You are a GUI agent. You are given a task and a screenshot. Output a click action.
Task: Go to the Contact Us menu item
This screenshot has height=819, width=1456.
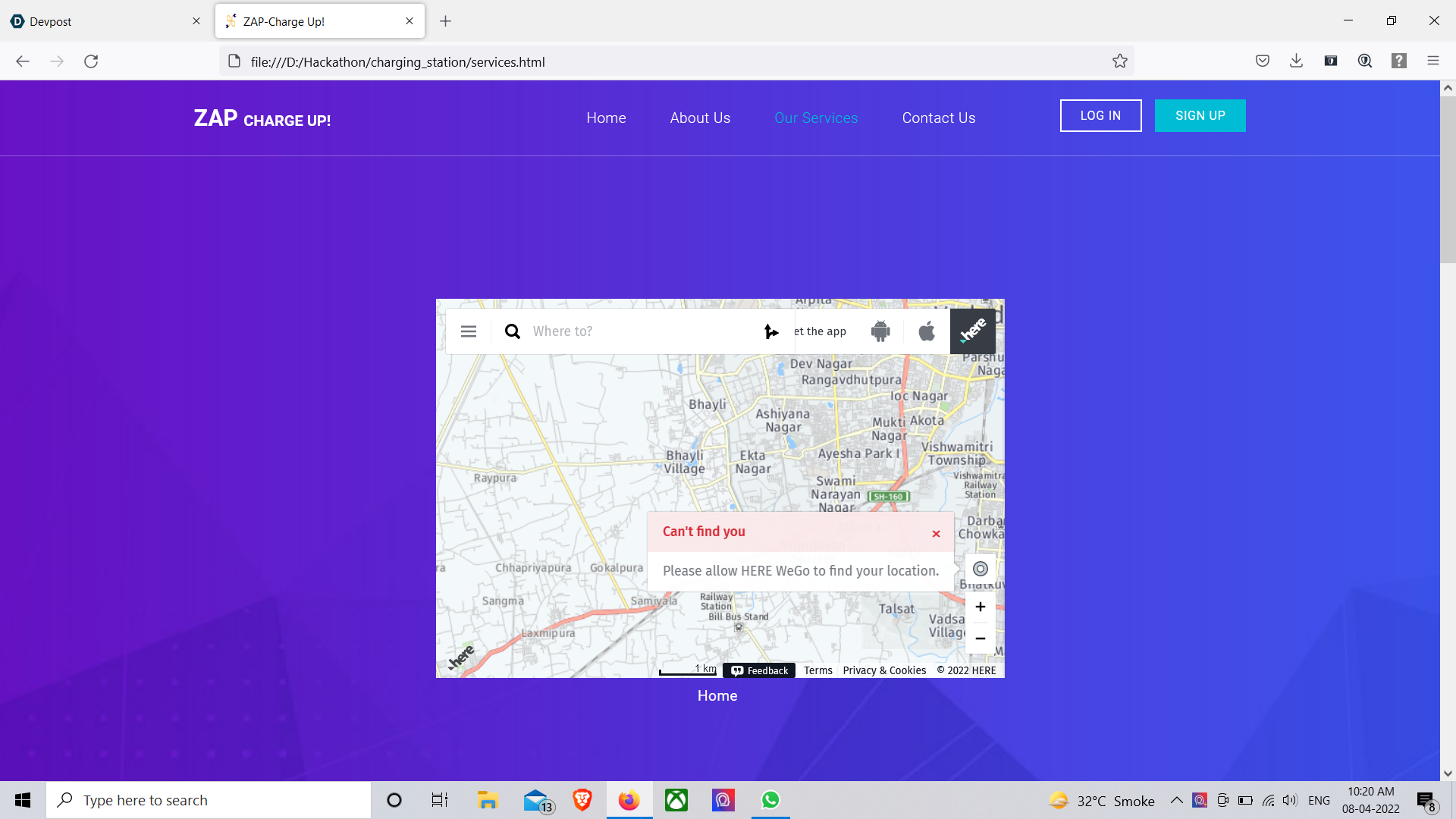point(938,118)
